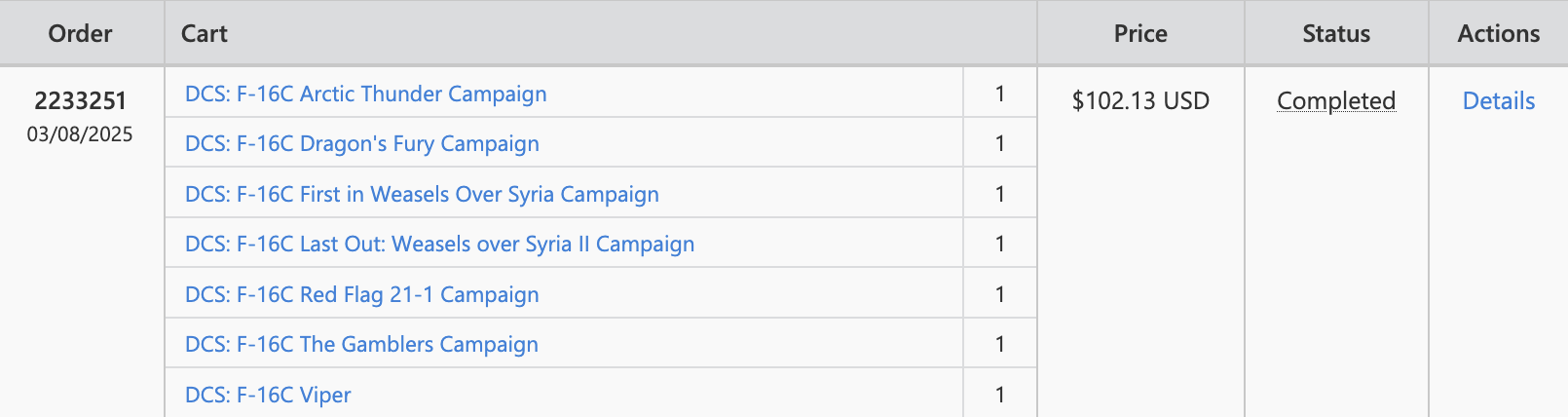This screenshot has width=1568, height=417.
Task: Click the quantity cell for Arctic Thunder Campaign
Action: tap(1000, 94)
